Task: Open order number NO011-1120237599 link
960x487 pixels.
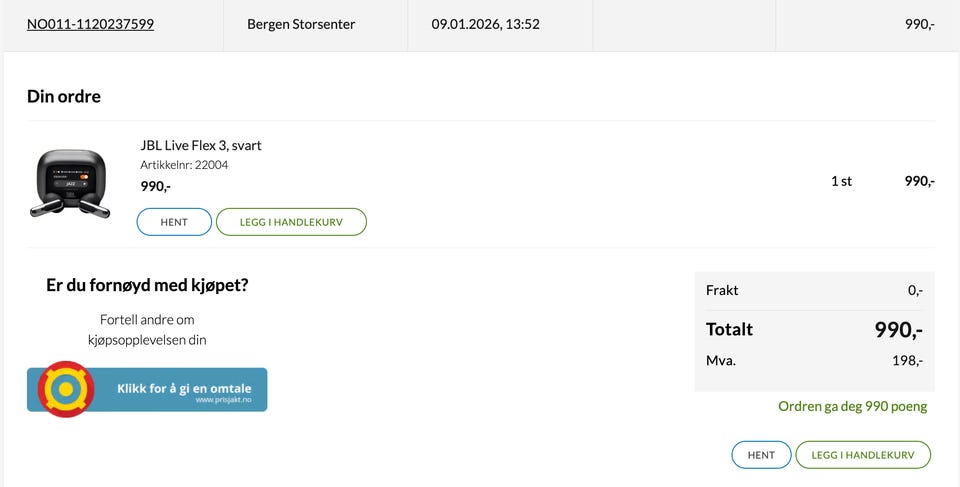Action: 90,24
